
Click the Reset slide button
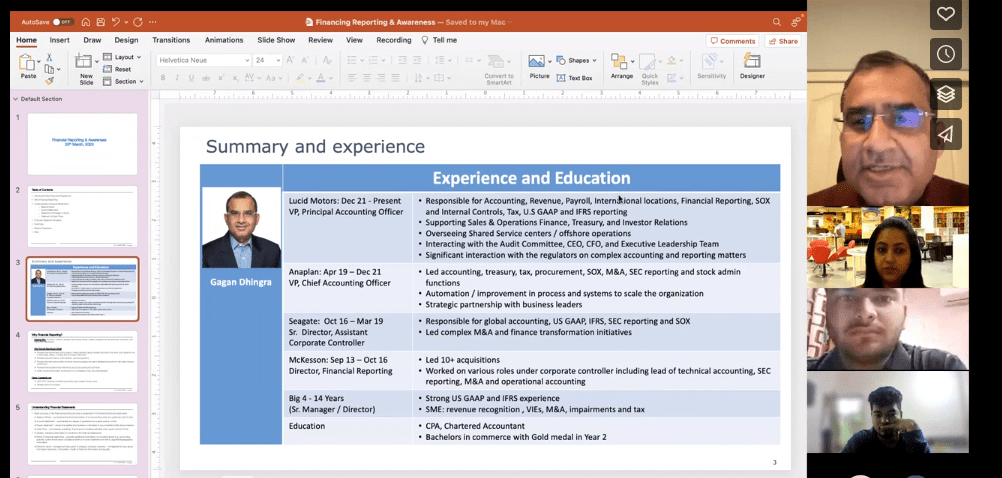118,69
